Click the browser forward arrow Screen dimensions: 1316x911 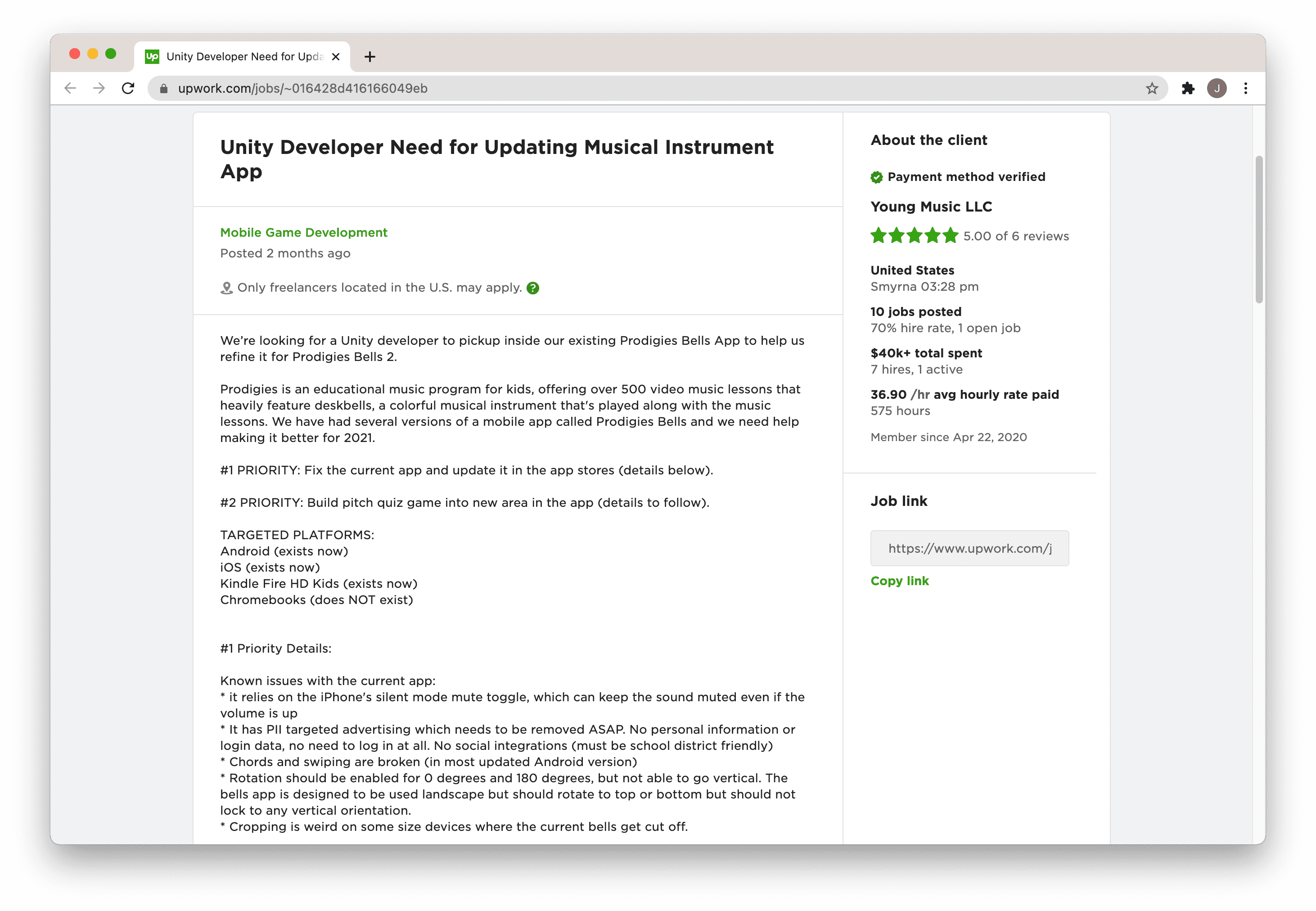(x=99, y=89)
